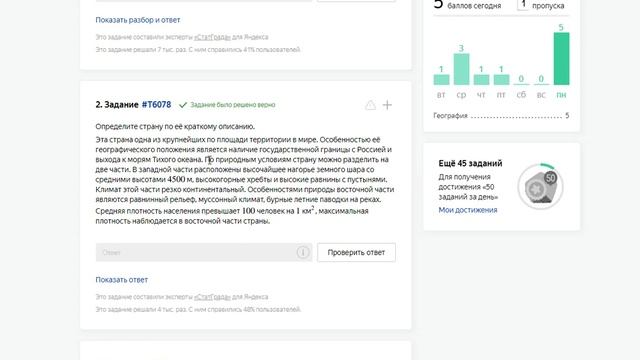Click the Показать разбор и ответ link

138,20
